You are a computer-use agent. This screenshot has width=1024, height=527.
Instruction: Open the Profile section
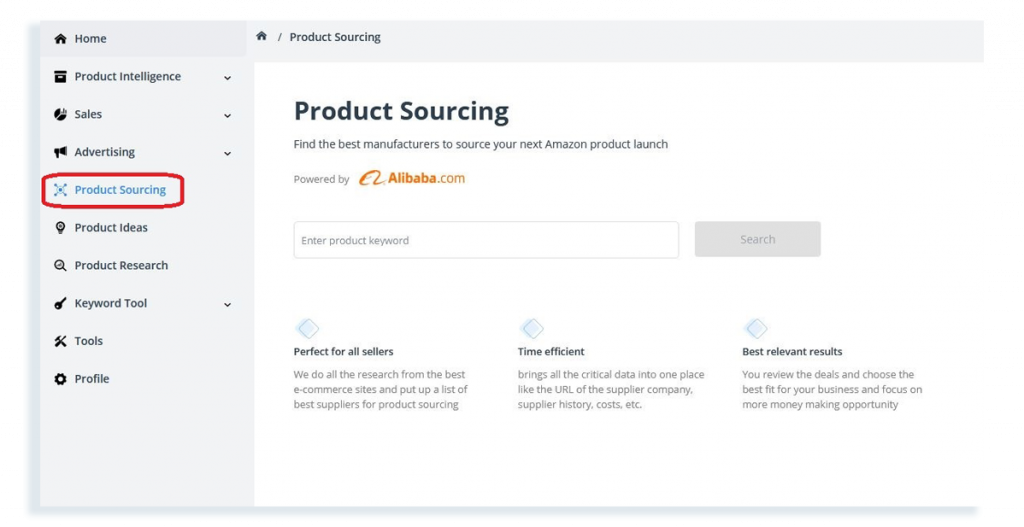click(x=91, y=379)
